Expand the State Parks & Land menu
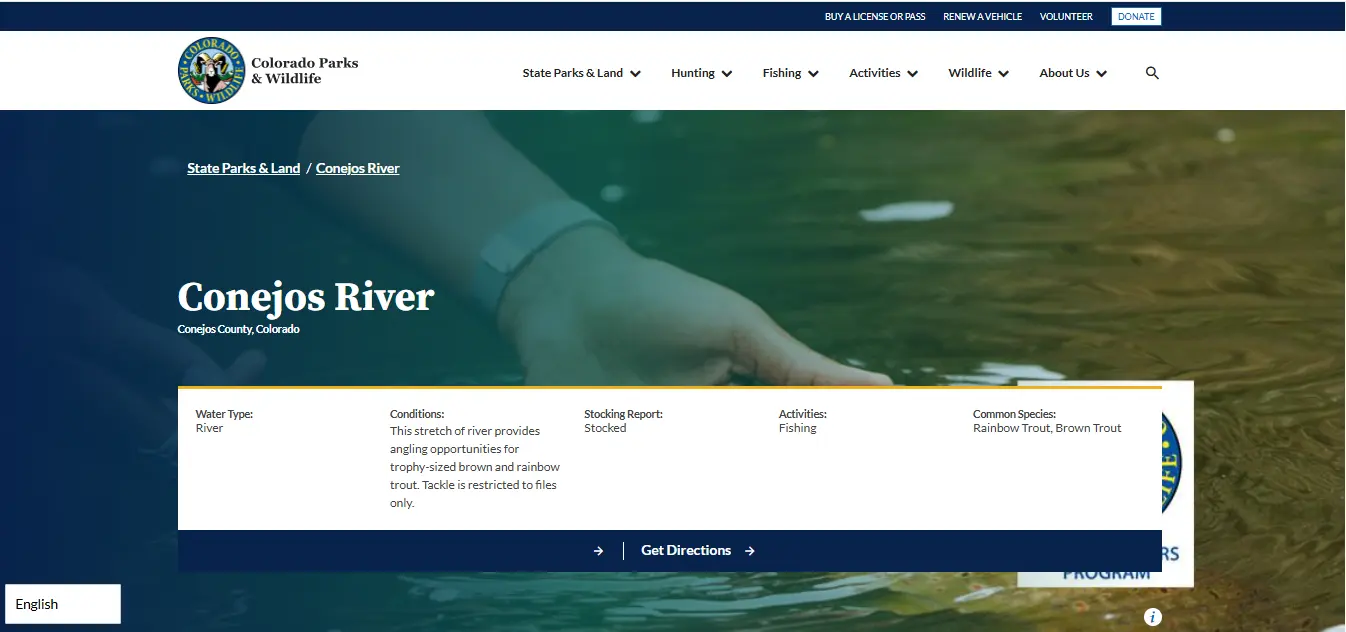Screen dimensions: 1346x632 click(581, 73)
